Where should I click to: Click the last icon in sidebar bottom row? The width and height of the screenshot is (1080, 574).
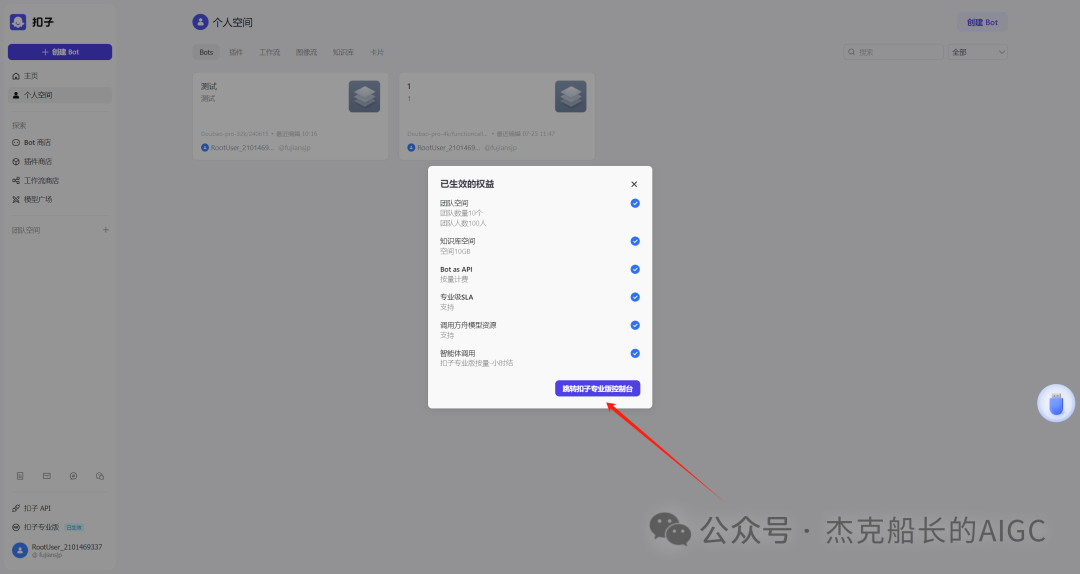100,476
